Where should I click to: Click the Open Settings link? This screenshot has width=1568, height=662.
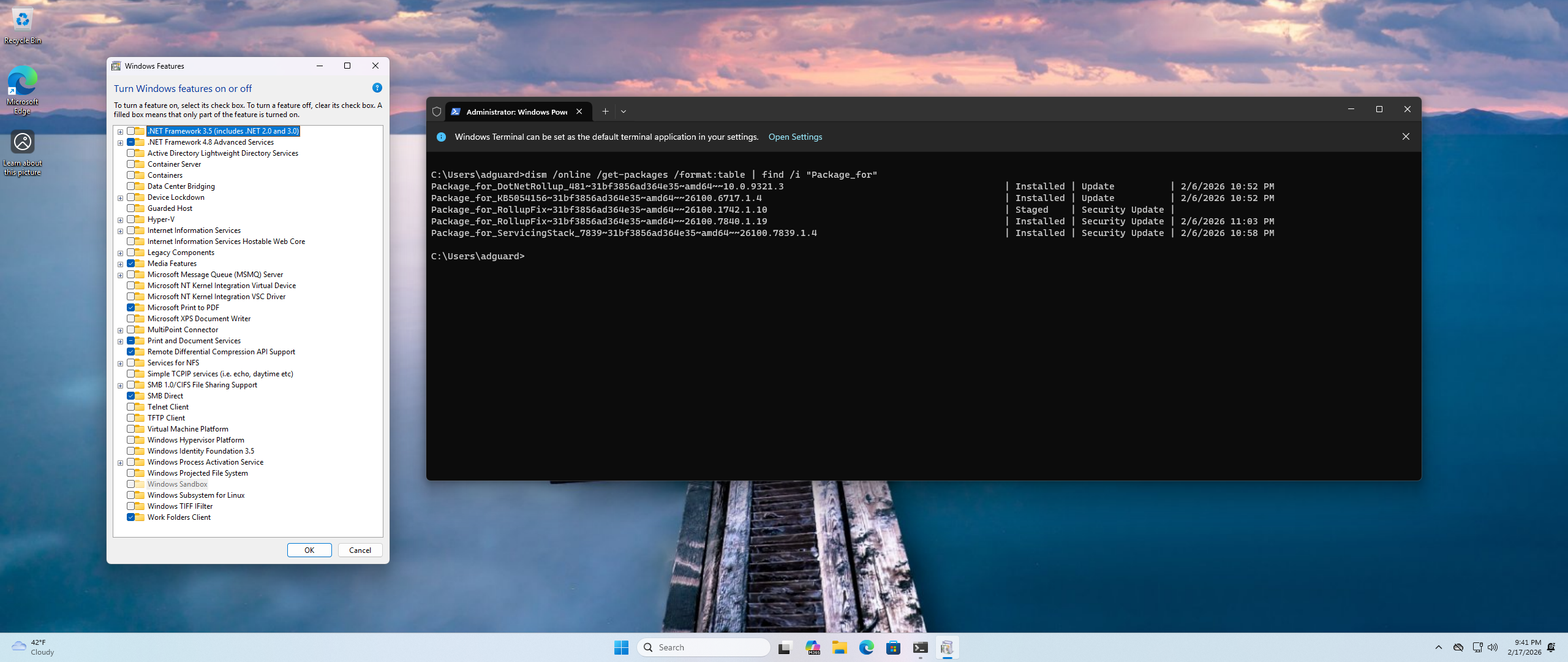(795, 137)
